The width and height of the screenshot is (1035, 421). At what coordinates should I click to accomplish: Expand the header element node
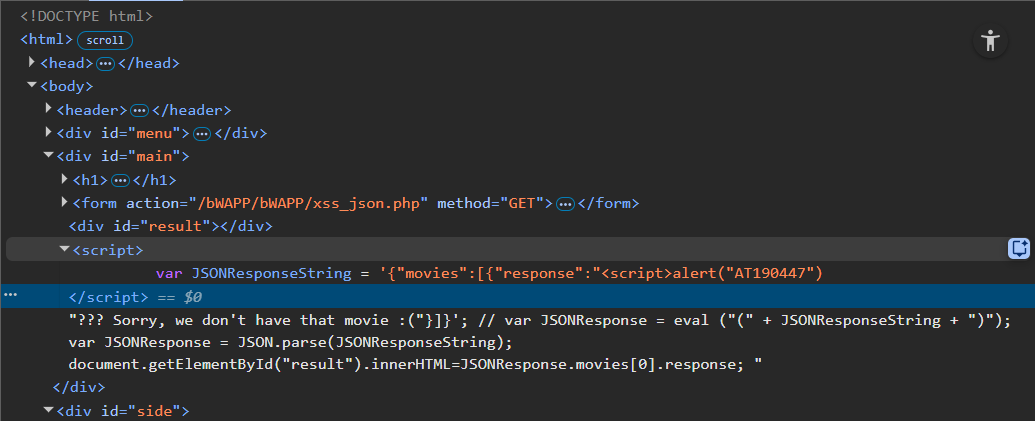[x=49, y=110]
